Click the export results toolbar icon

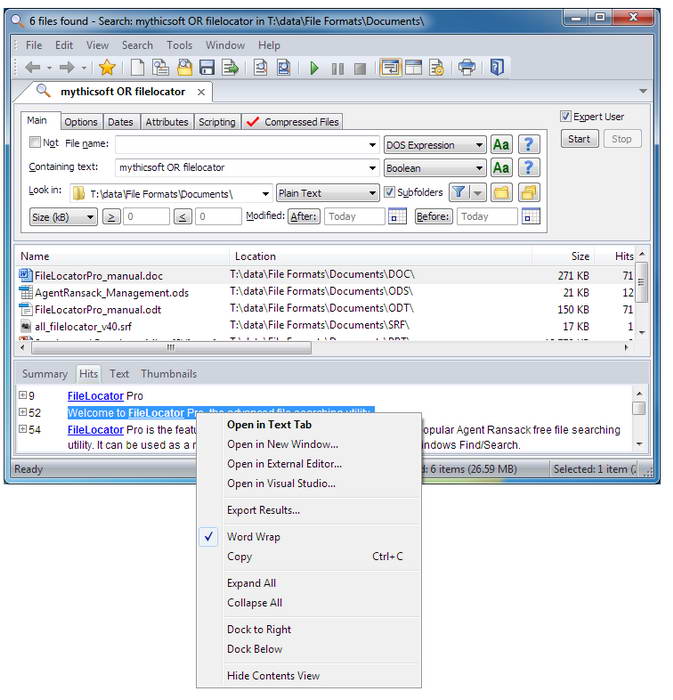coord(230,68)
